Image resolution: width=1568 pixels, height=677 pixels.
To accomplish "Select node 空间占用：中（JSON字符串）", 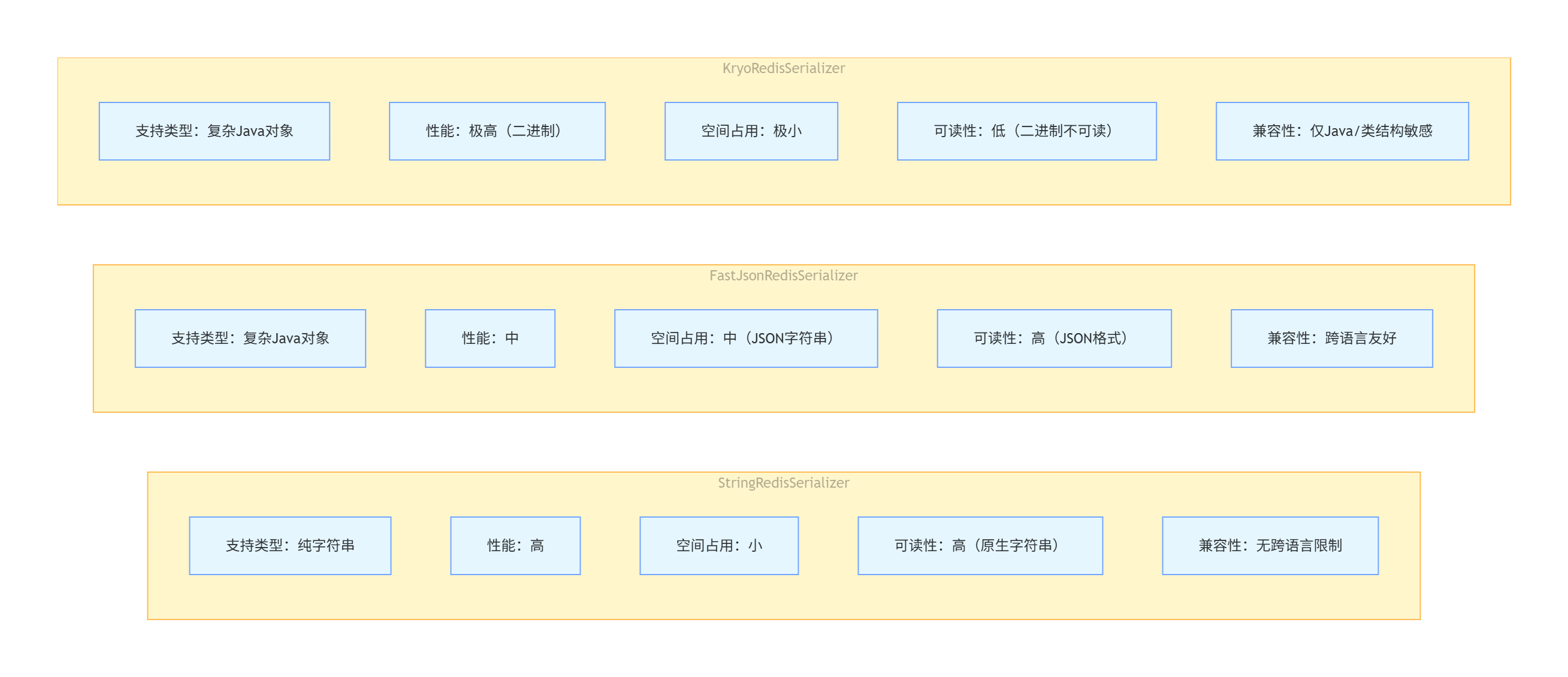I will [x=745, y=338].
